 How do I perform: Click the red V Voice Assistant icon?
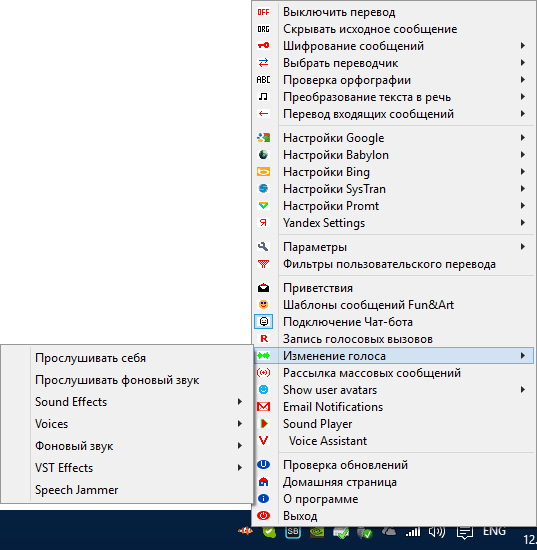point(263,440)
